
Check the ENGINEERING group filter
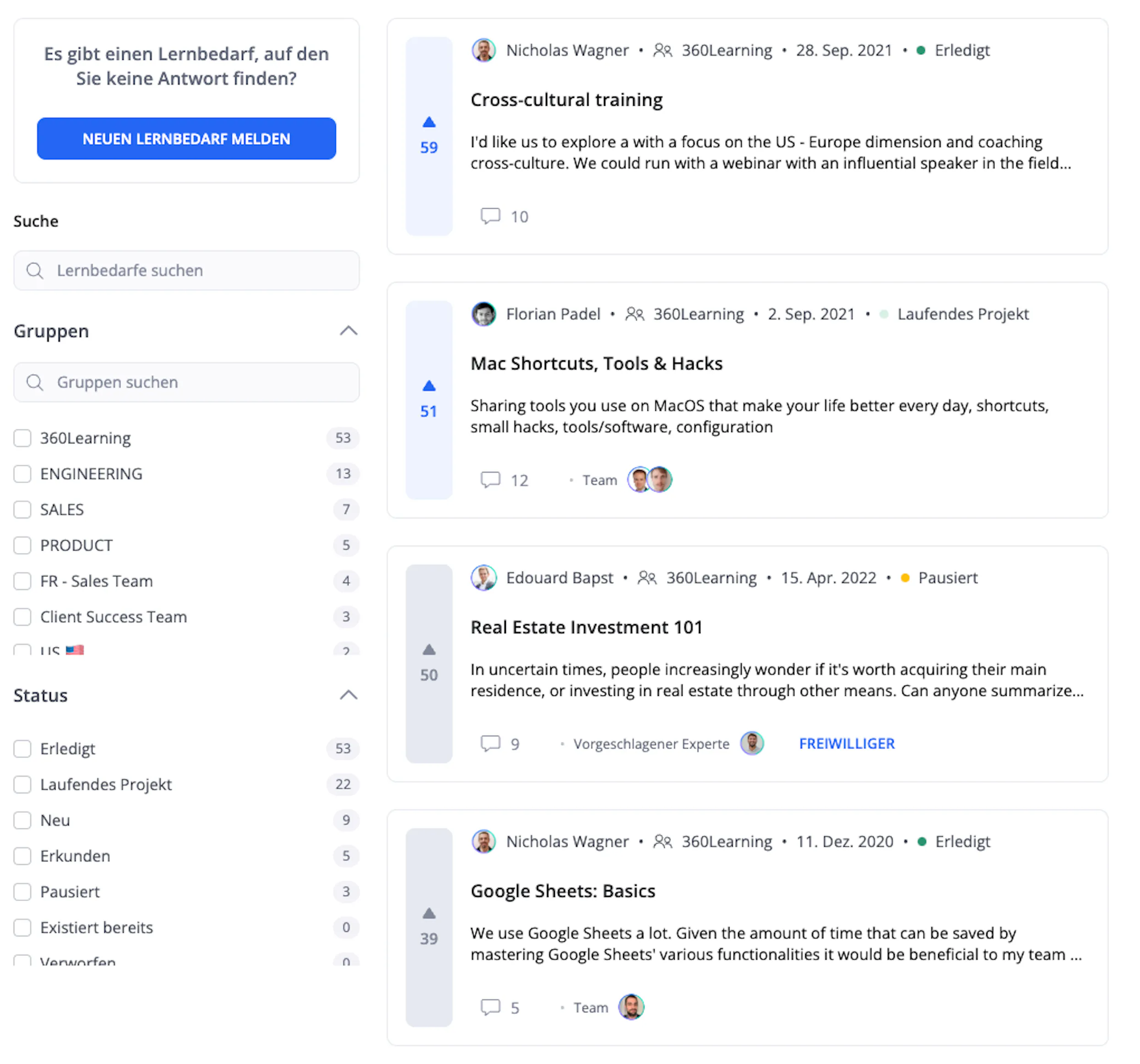pyautogui.click(x=22, y=474)
